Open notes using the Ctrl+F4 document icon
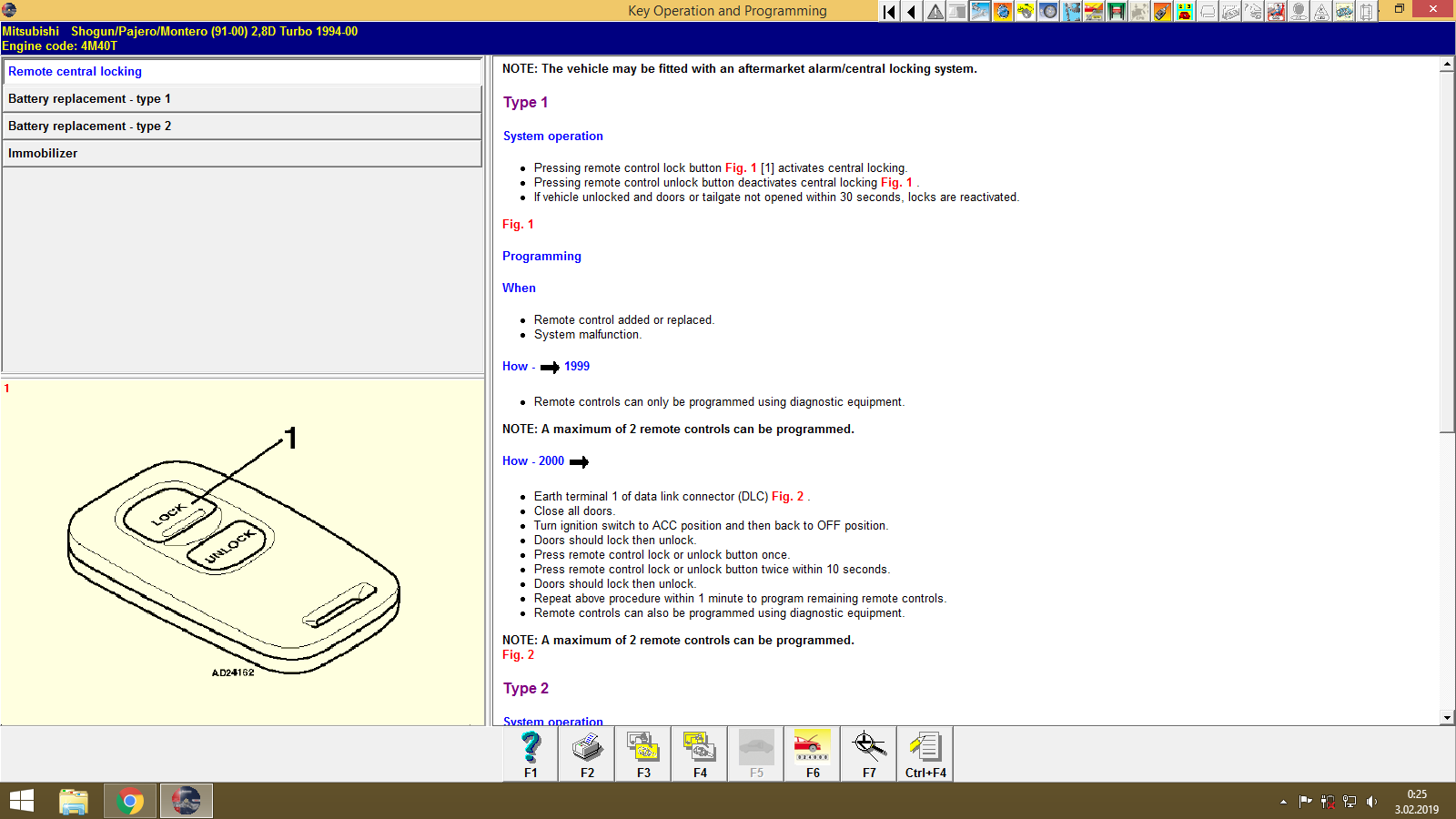 click(x=924, y=753)
